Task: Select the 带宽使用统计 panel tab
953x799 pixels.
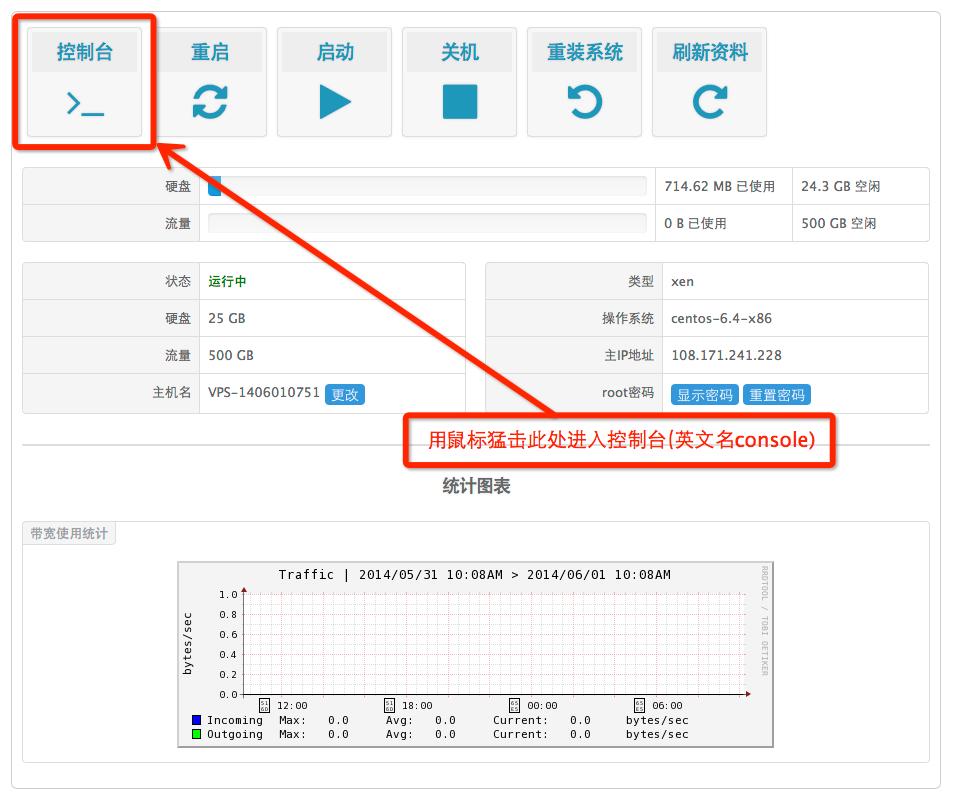Action: click(69, 533)
